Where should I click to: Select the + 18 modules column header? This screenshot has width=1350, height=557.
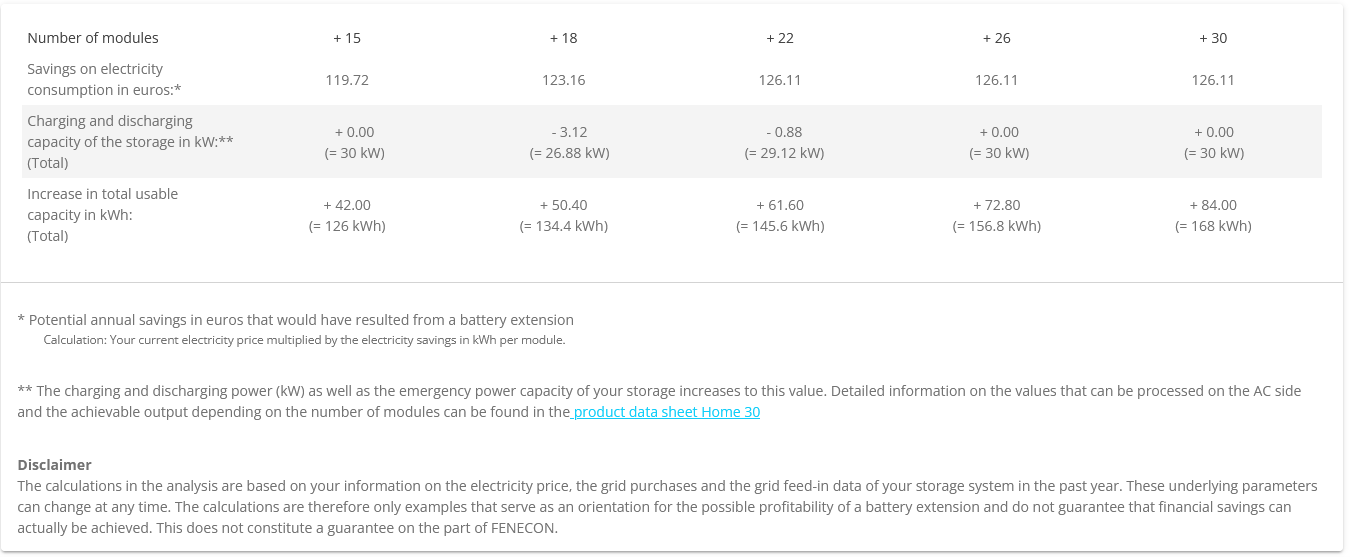coord(563,38)
